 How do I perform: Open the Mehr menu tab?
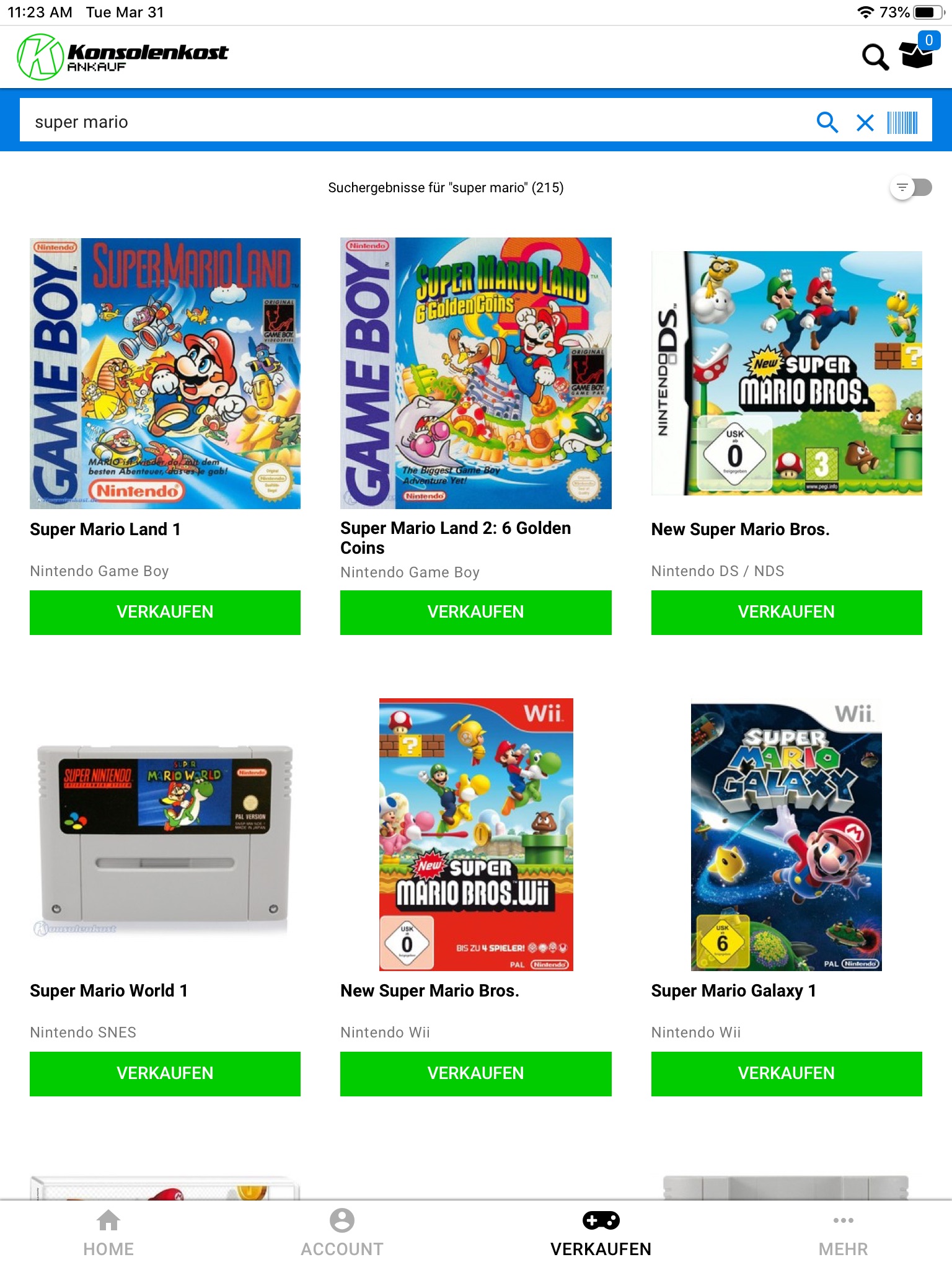(843, 1233)
